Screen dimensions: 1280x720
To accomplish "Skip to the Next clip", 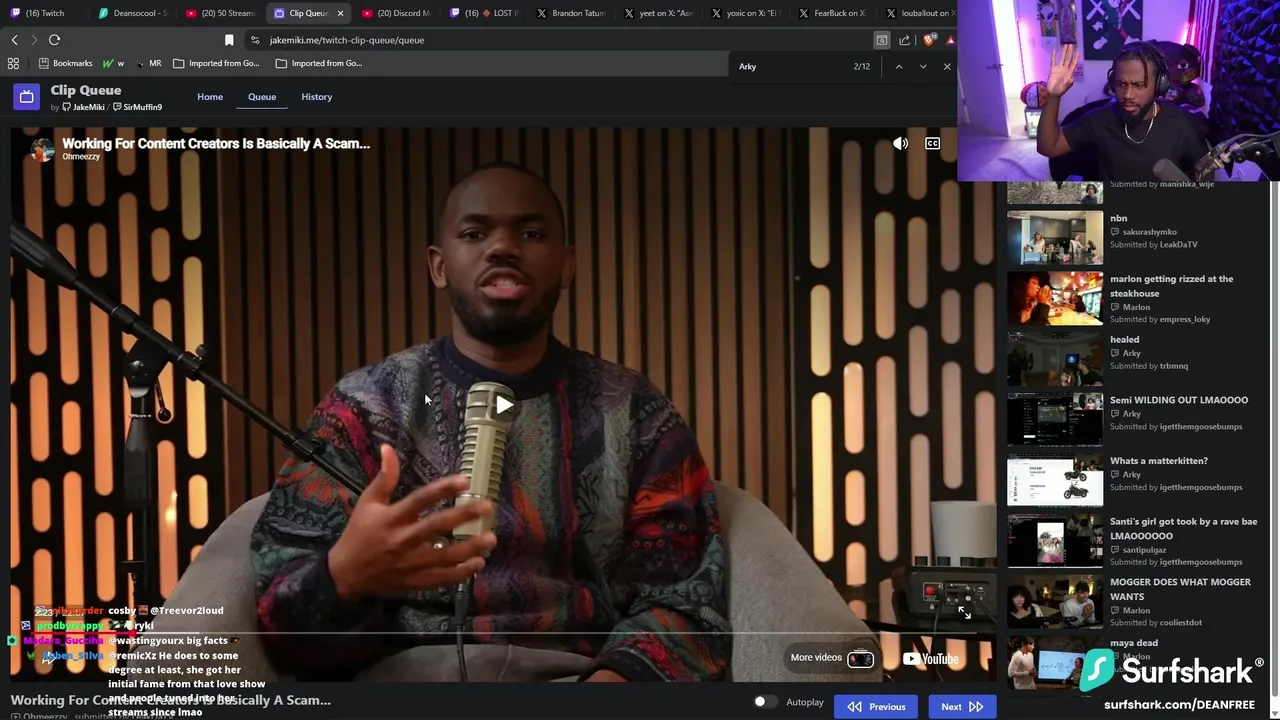I will pyautogui.click(x=961, y=707).
